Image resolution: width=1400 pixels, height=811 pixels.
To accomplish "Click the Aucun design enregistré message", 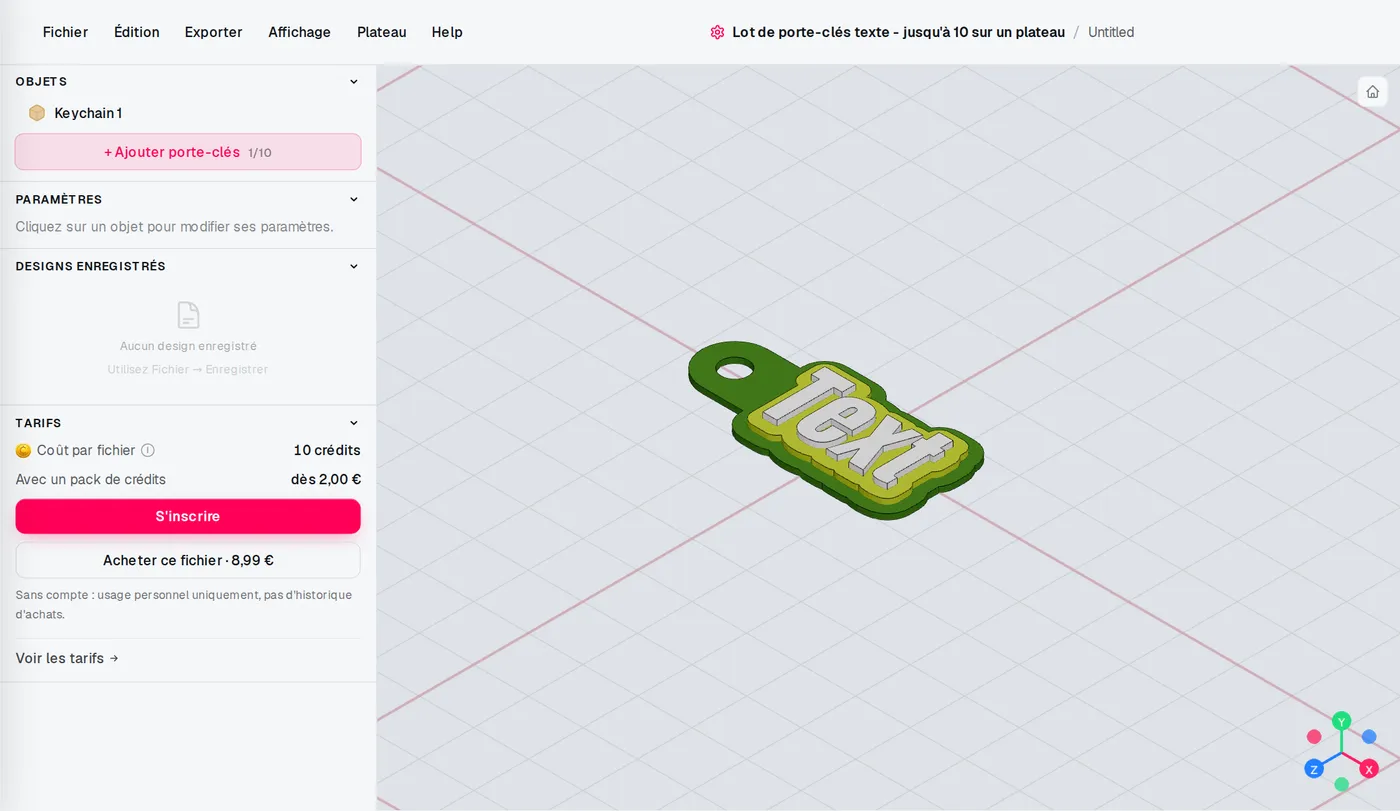I will tap(188, 346).
